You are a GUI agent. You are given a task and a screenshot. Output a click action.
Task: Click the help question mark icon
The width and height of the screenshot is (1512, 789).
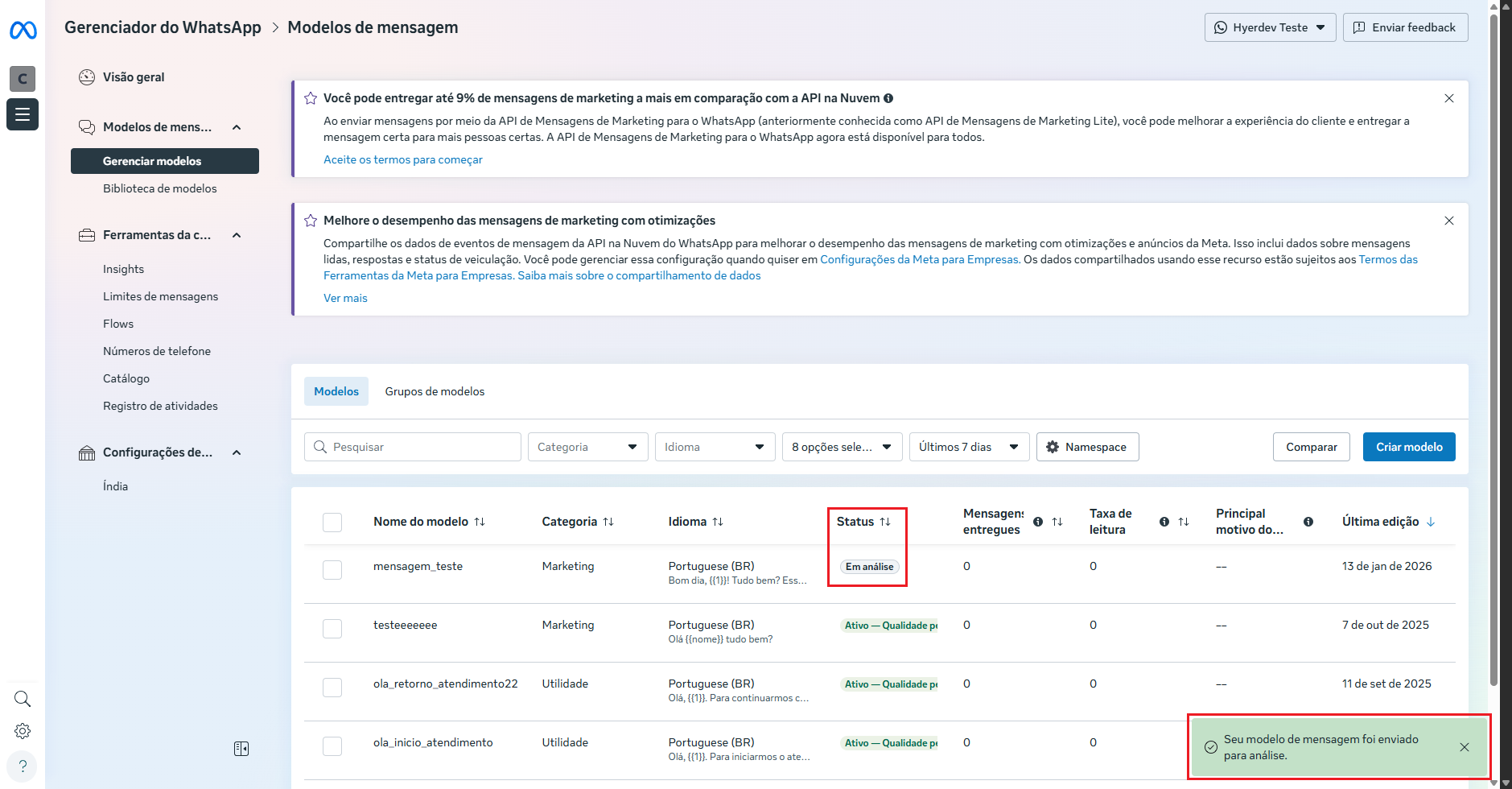coord(23,766)
